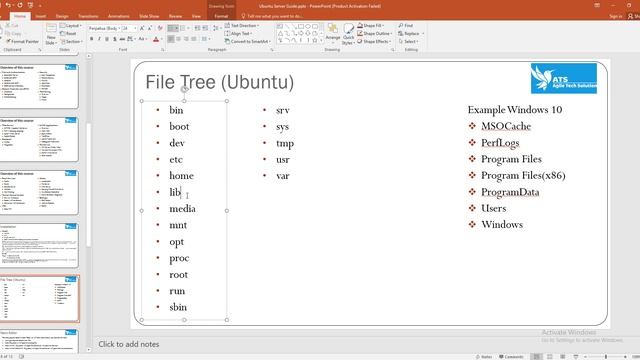
Task: Open the Ribbon Display Options
Action: [x=597, y=5]
